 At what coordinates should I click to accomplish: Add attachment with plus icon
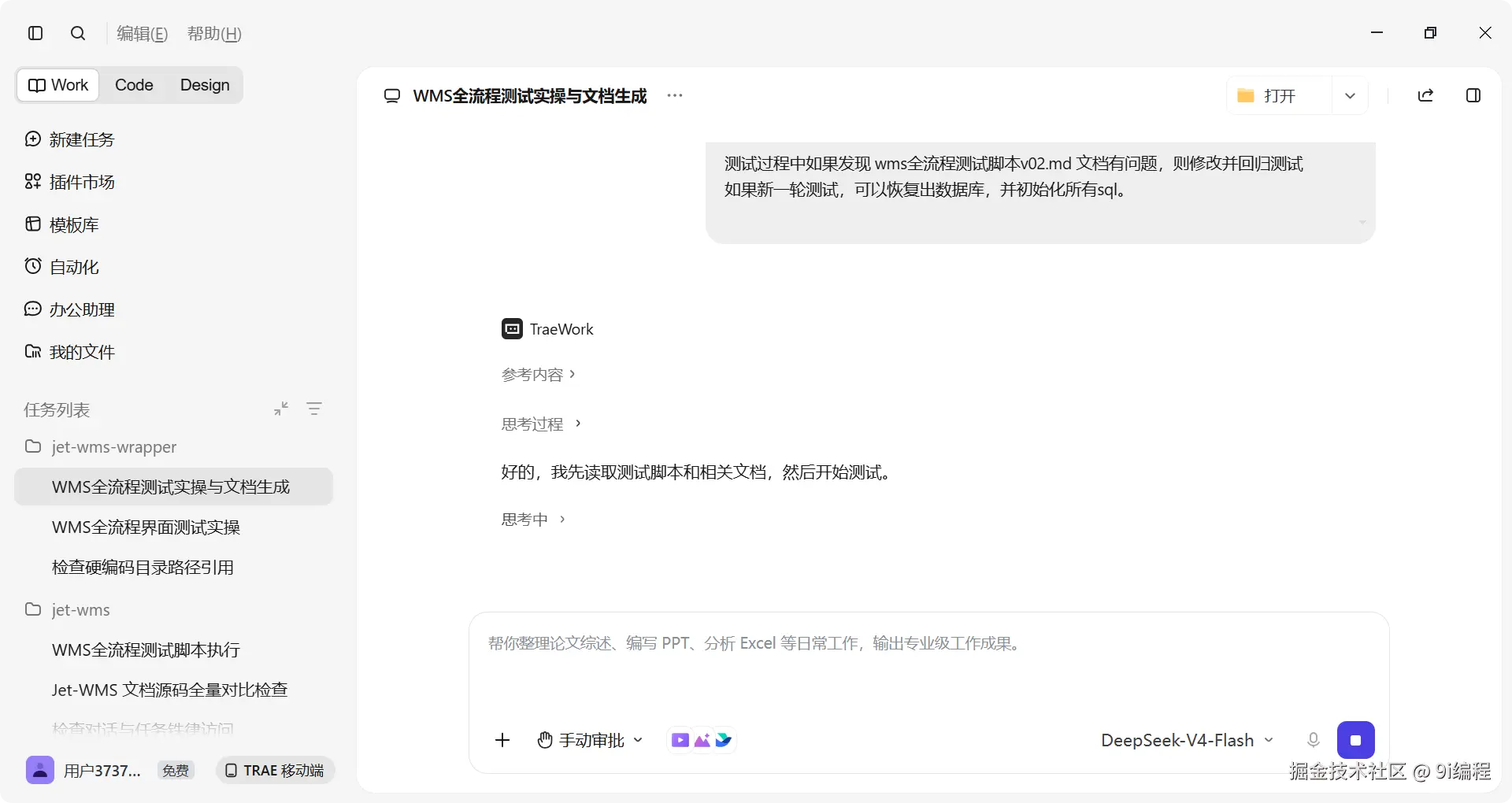coord(502,740)
